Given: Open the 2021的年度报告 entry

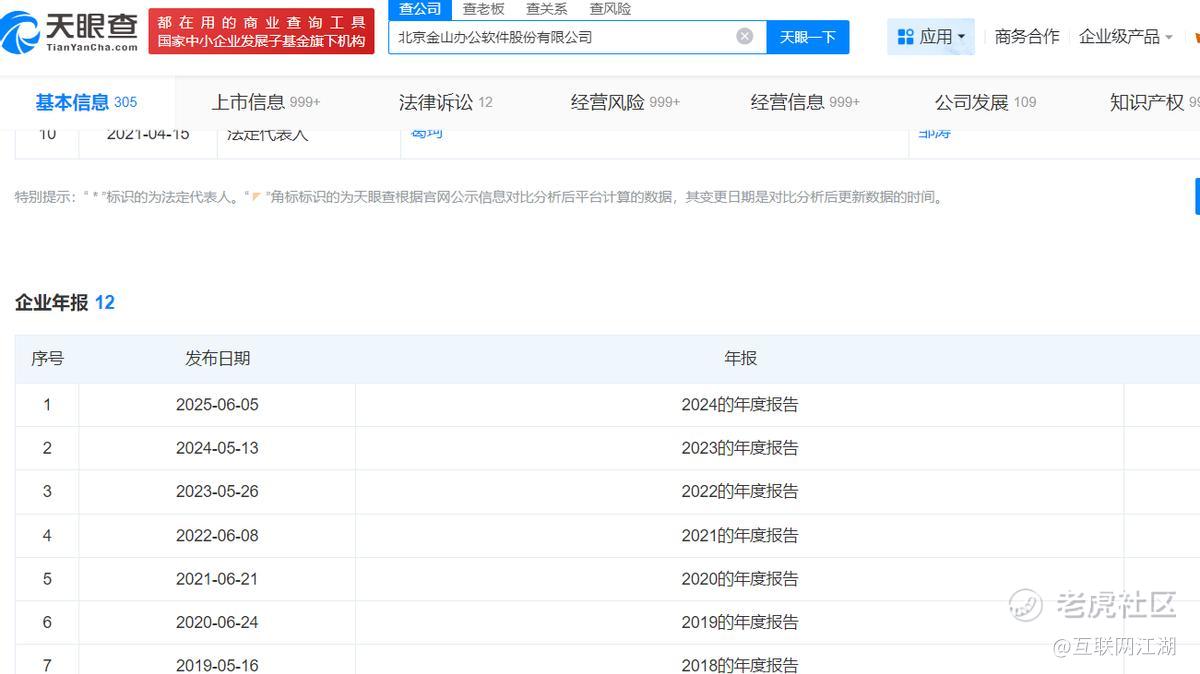Looking at the screenshot, I should [x=740, y=535].
